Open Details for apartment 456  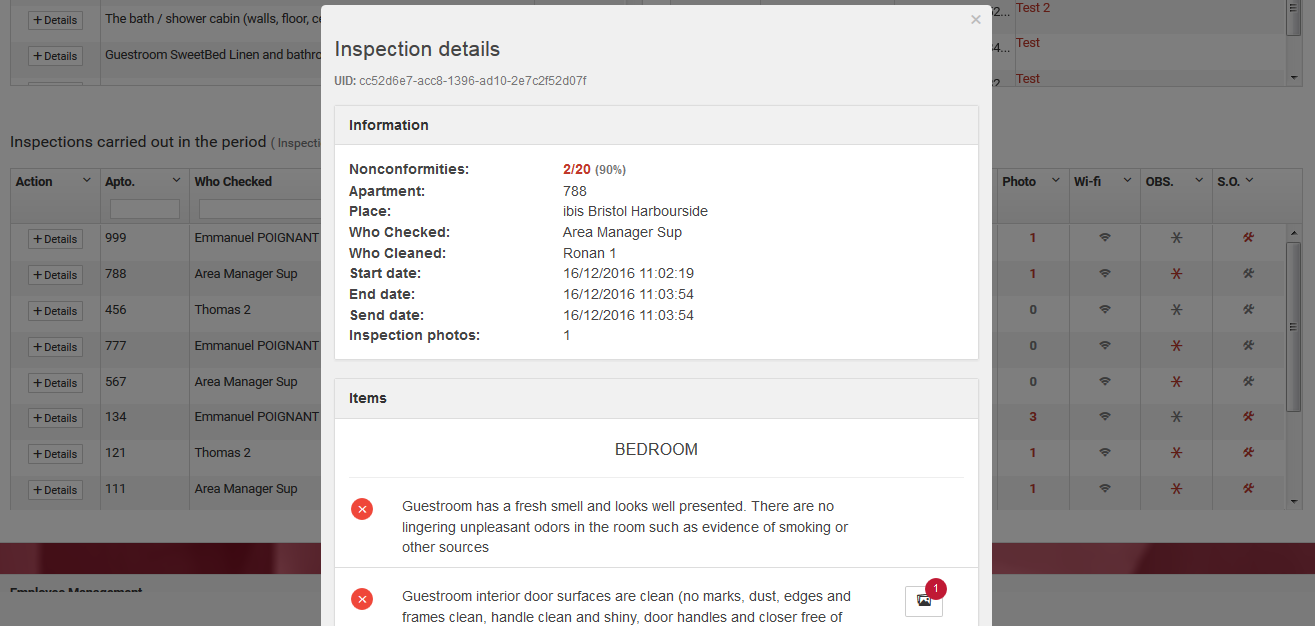55,311
